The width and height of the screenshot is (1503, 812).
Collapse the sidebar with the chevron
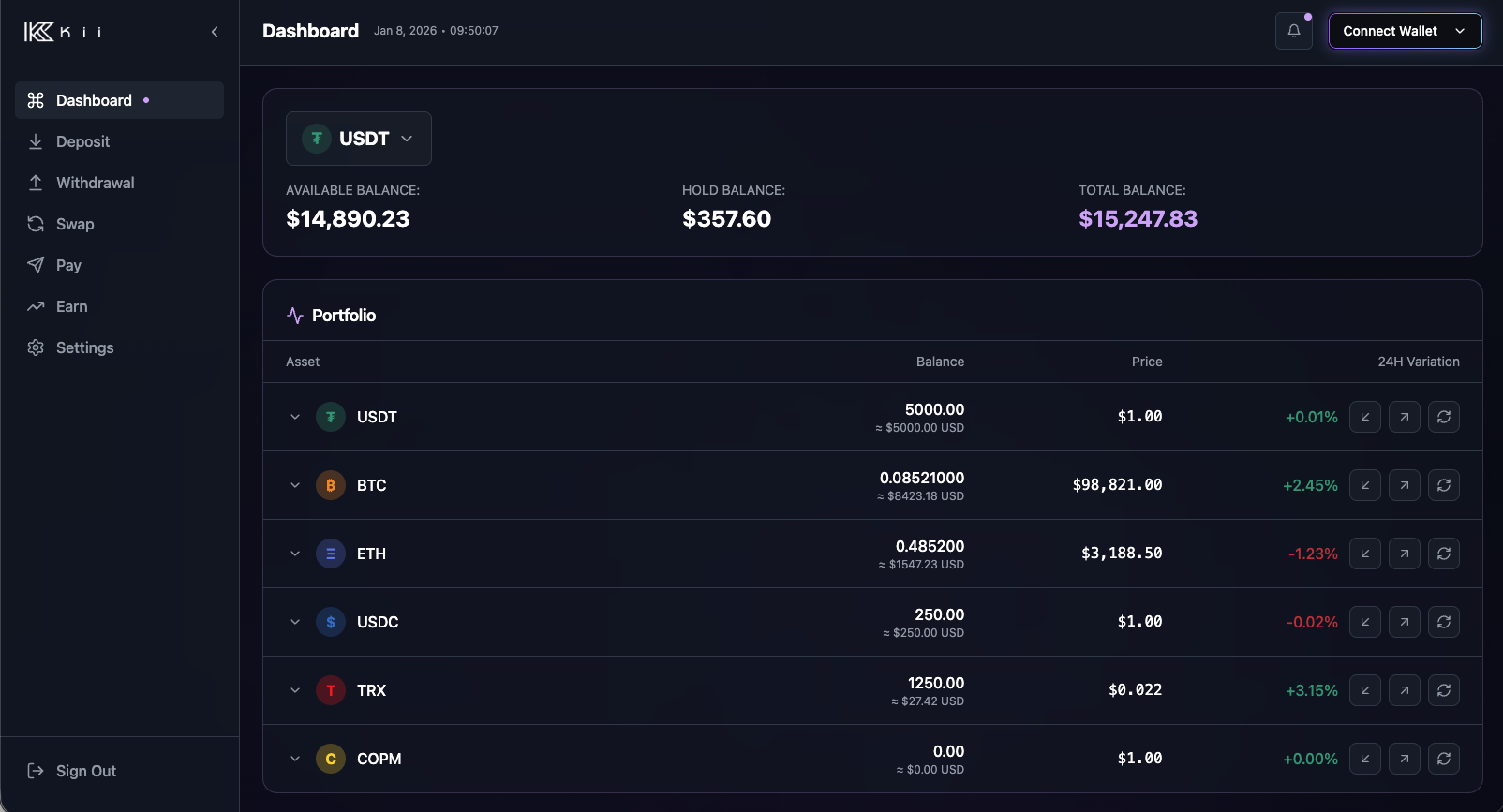[x=215, y=32]
